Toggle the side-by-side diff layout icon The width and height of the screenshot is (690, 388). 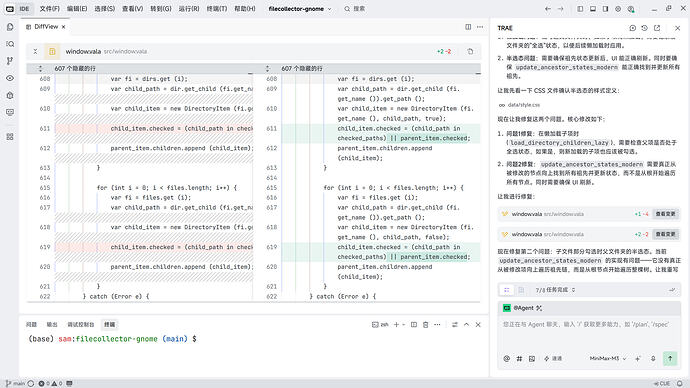pyautogui.click(x=468, y=27)
